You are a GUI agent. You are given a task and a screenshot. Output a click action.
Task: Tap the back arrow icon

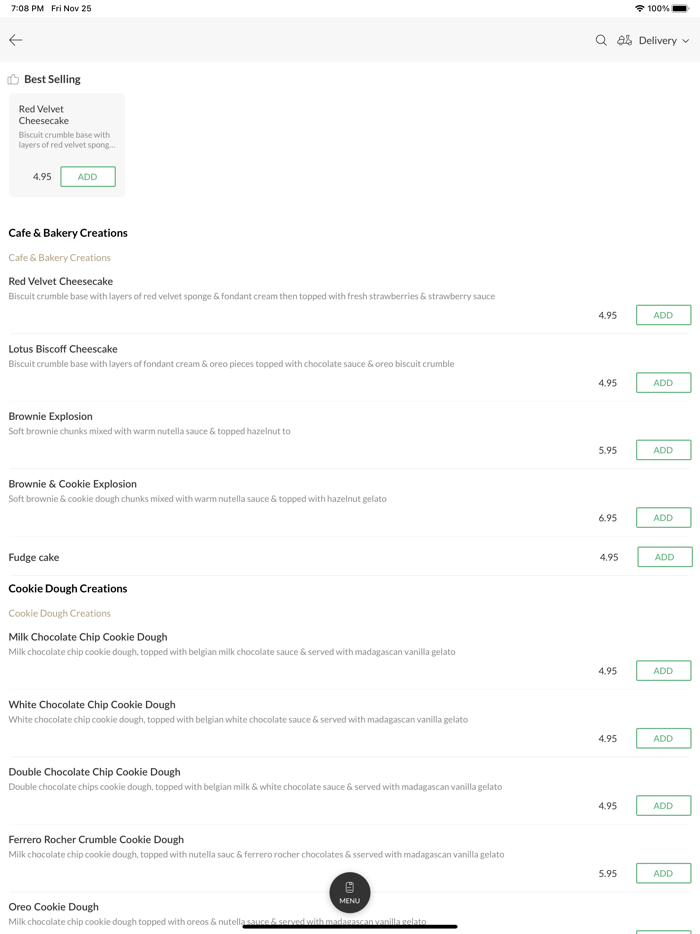pyautogui.click(x=16, y=40)
